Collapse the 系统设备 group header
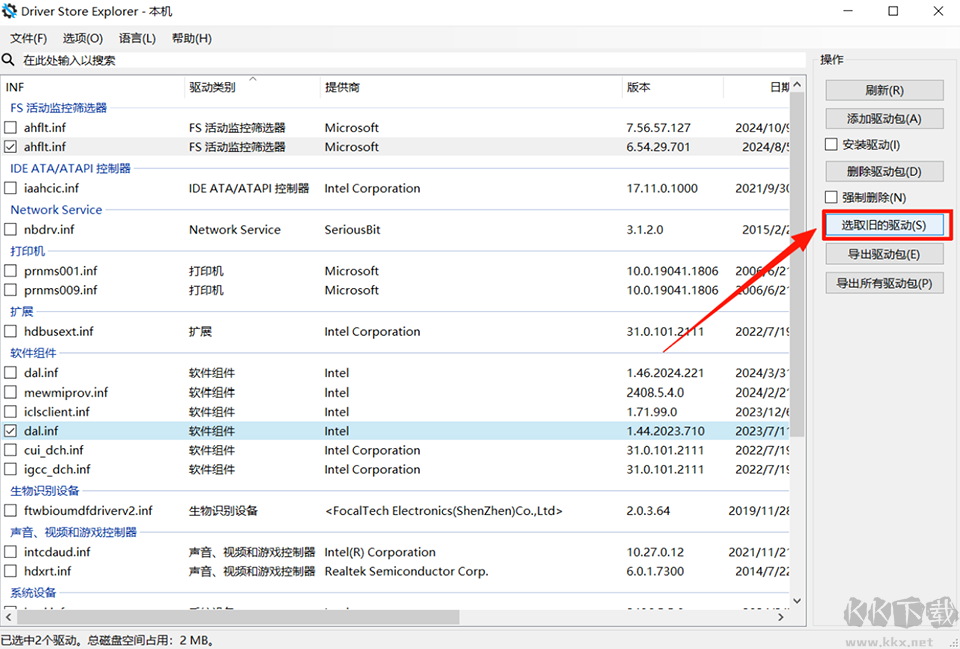The image size is (960, 649). [x=33, y=593]
